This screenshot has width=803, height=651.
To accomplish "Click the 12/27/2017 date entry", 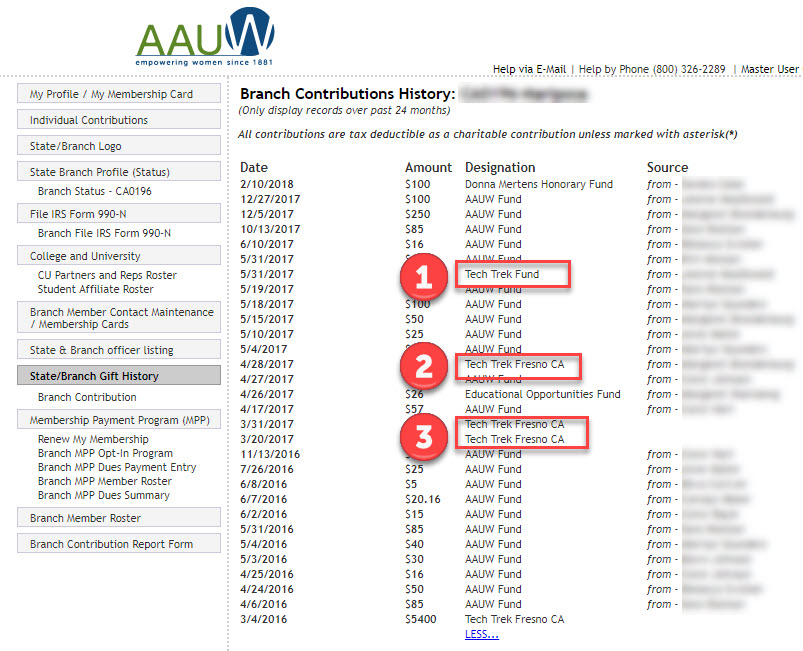I will pos(270,199).
